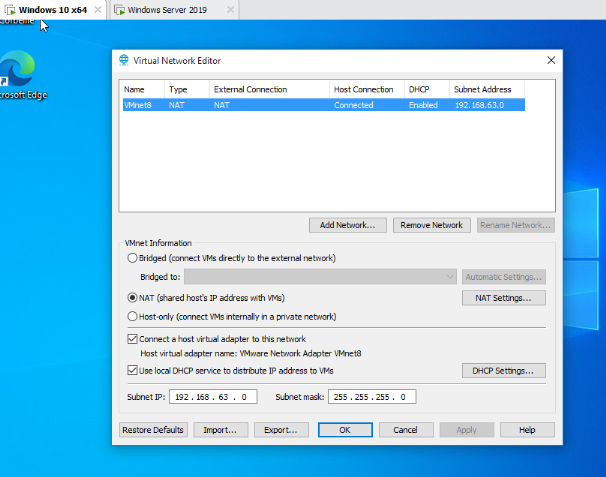This screenshot has height=477, width=606.
Task: Click the Remove Network button
Action: point(431,225)
